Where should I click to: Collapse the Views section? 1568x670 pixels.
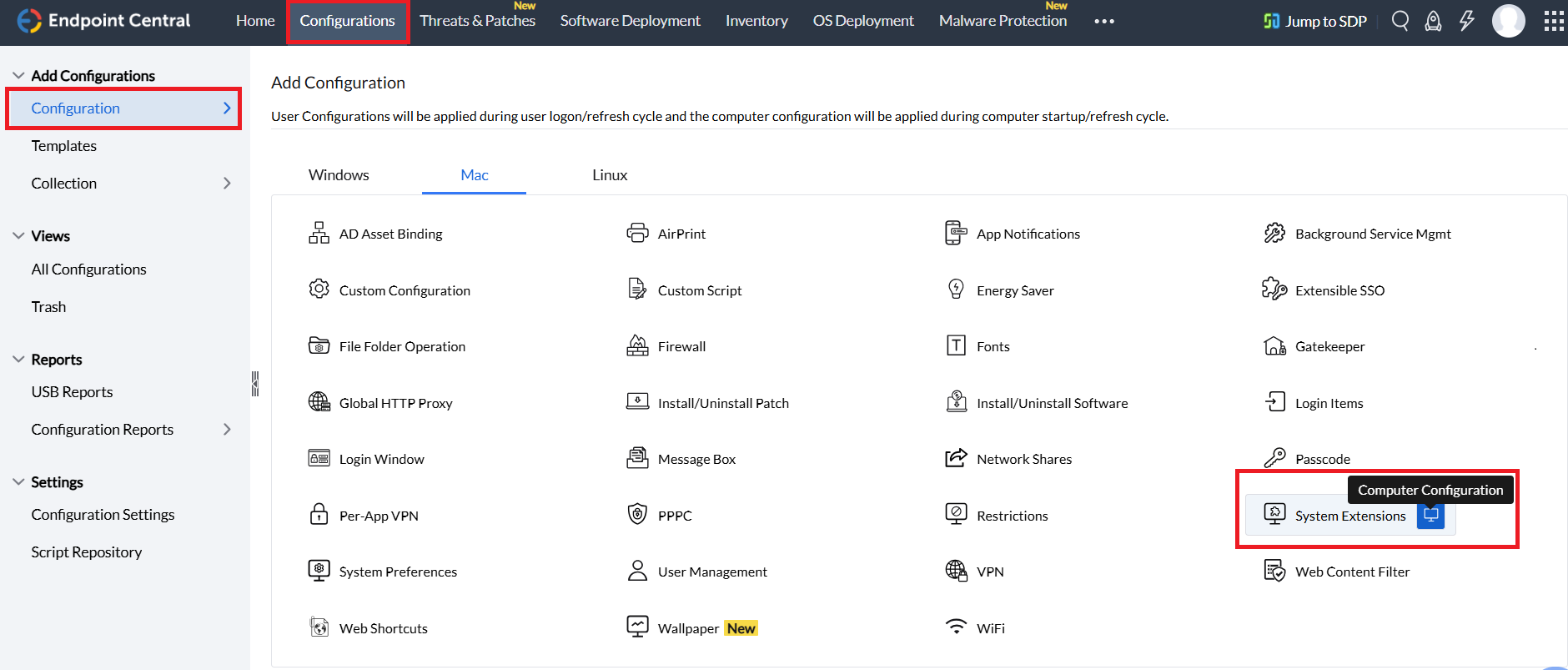point(18,235)
